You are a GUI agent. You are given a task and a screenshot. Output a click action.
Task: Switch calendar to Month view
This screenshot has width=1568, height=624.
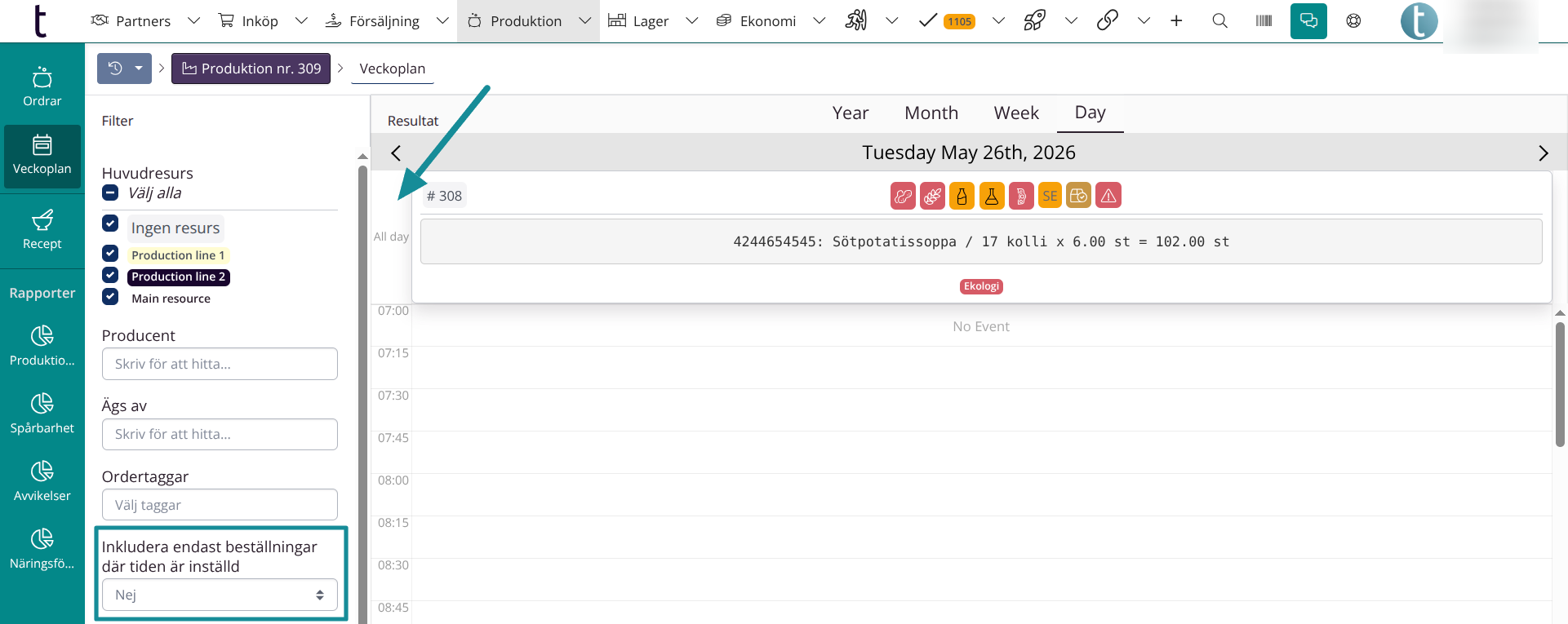coord(931,113)
